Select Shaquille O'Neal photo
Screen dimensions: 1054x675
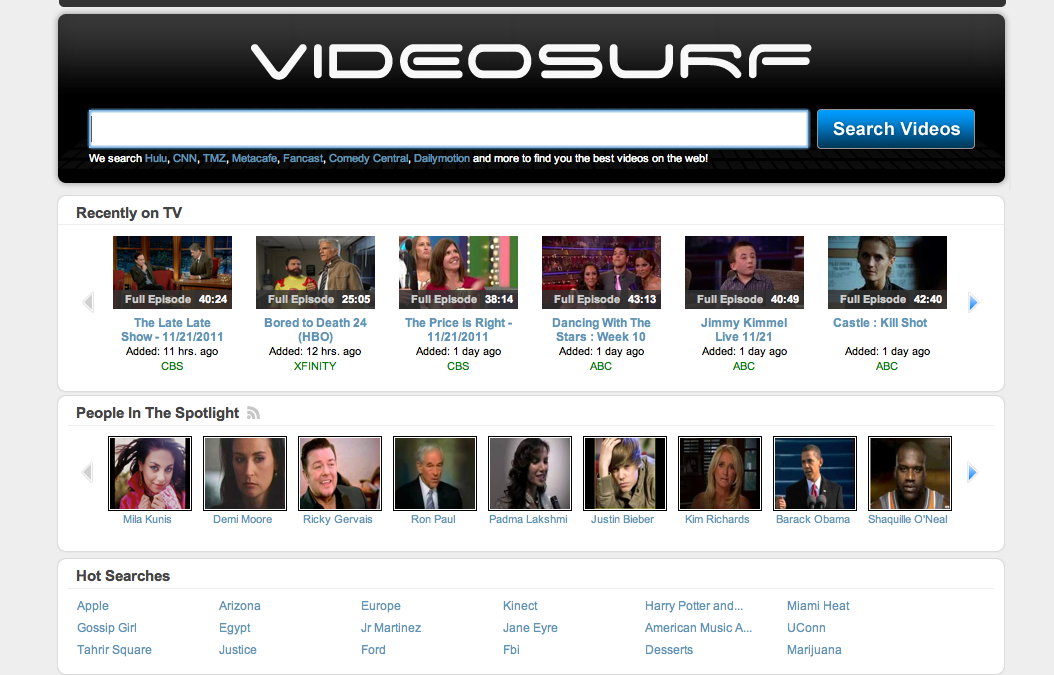pos(910,473)
